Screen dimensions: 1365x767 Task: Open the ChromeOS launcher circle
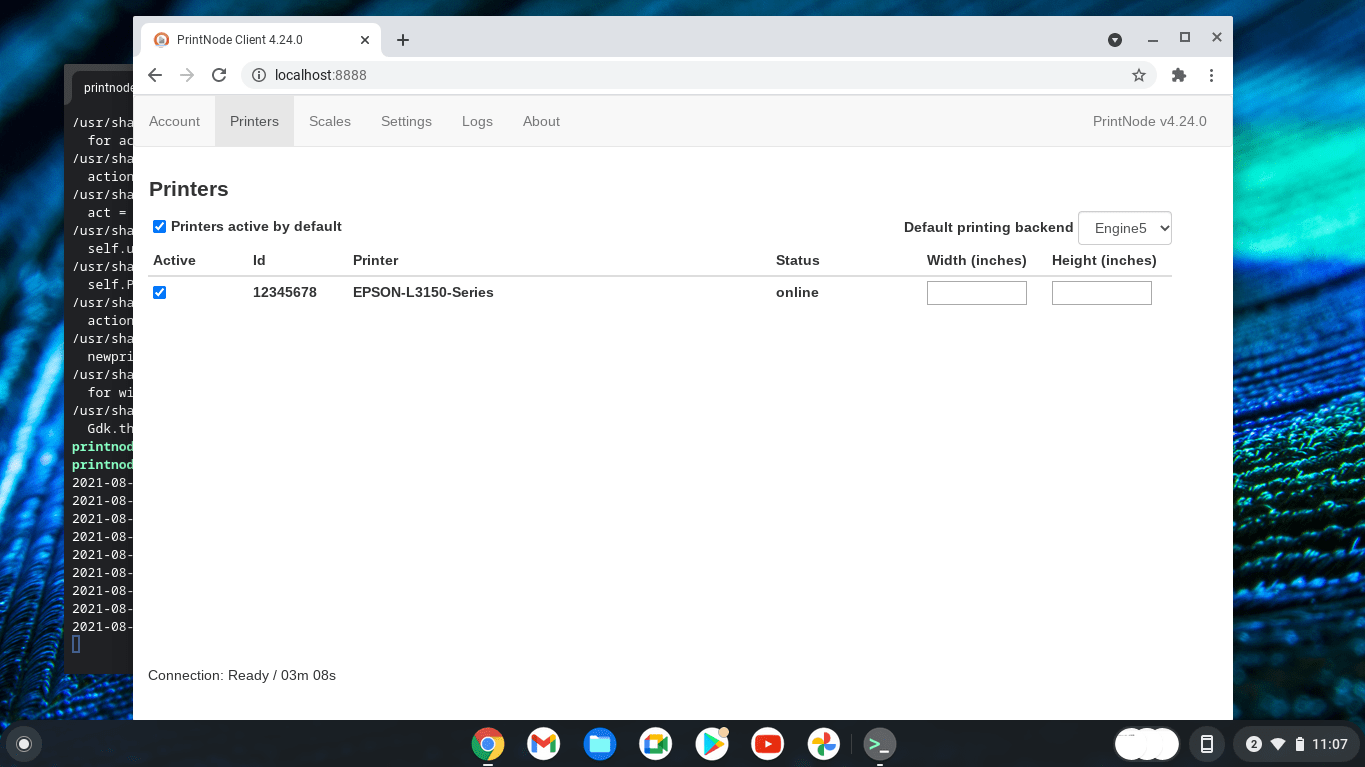(24, 744)
